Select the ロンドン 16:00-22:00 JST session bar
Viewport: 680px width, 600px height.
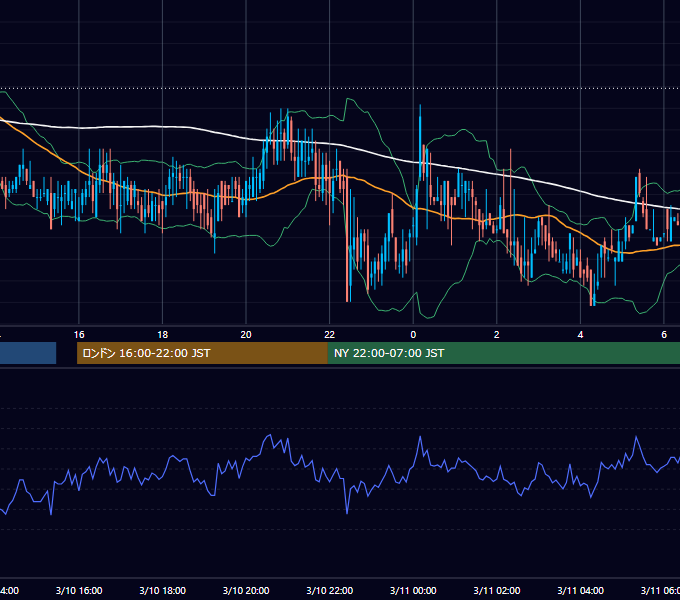click(202, 353)
